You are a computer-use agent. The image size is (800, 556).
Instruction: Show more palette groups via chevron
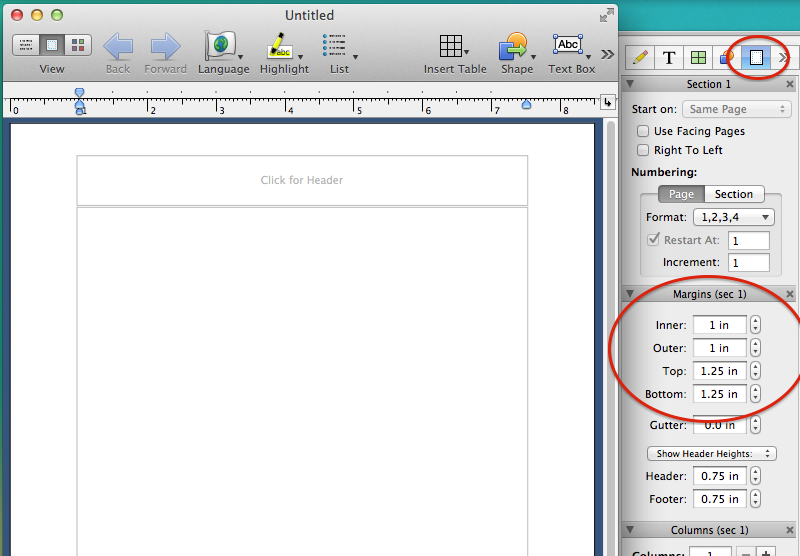tap(783, 58)
